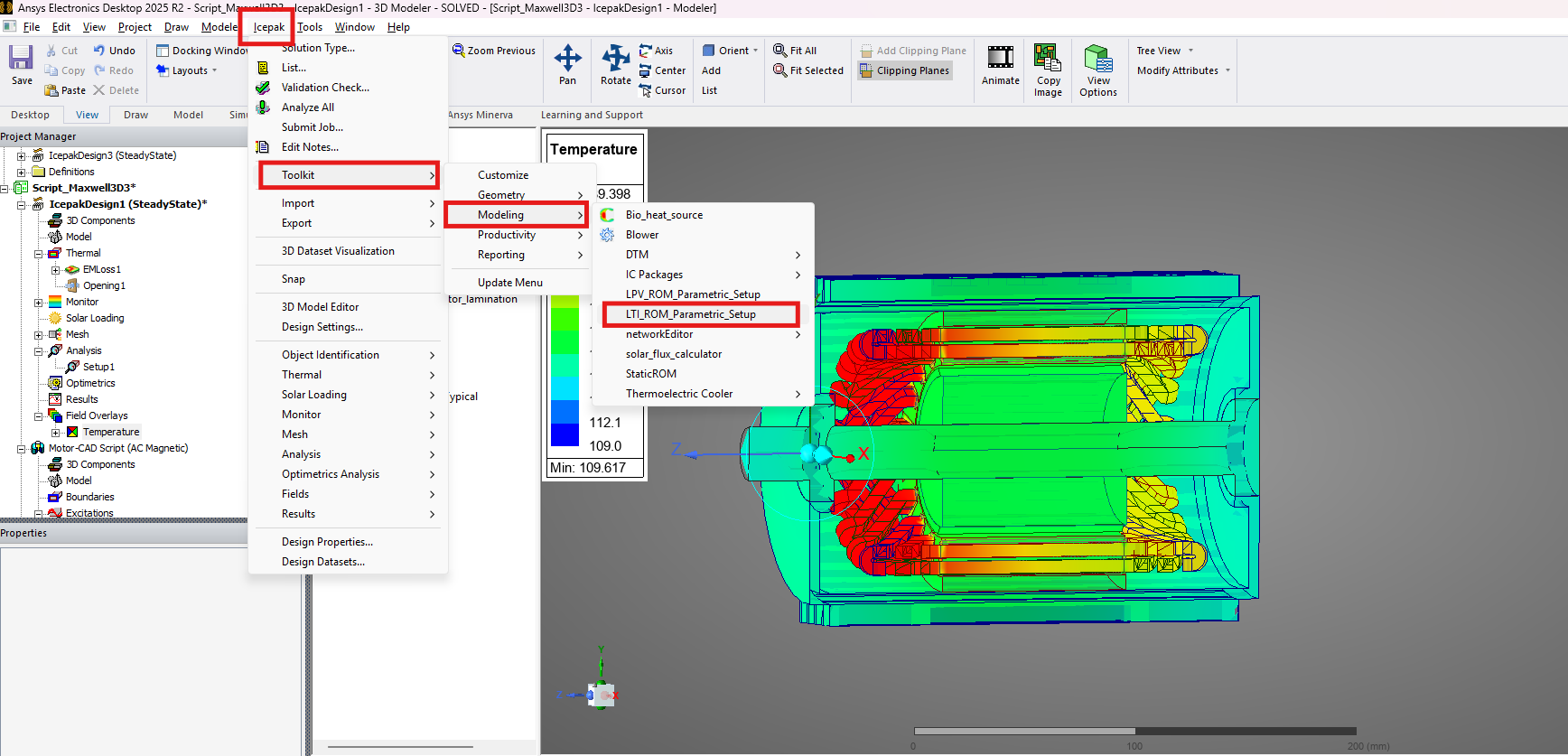Click the Save icon in the ribbon

(22, 59)
